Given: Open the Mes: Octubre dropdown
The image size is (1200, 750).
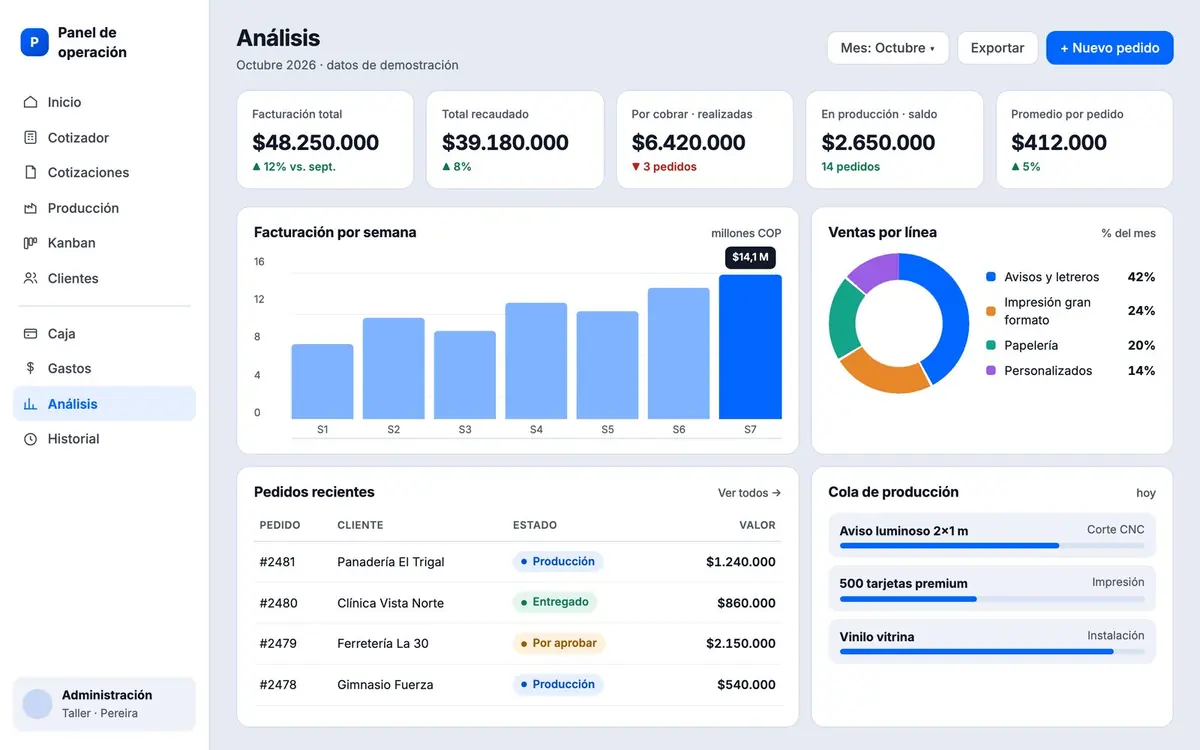Looking at the screenshot, I should click(888, 48).
